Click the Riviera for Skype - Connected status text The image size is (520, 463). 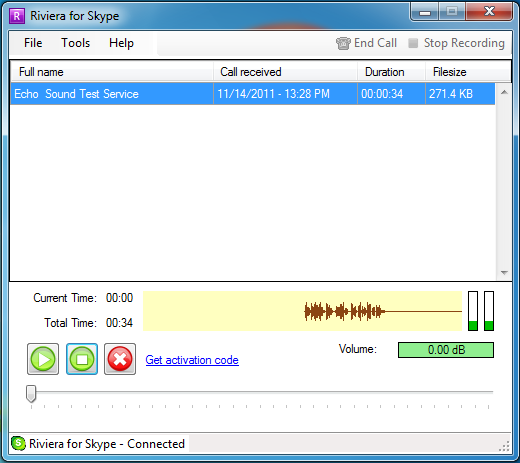click(107, 444)
